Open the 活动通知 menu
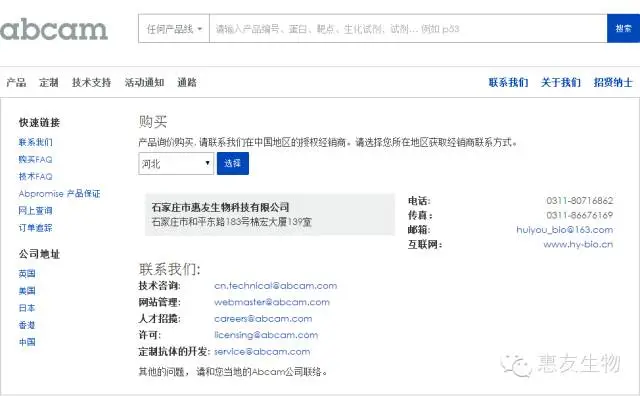 point(144,82)
